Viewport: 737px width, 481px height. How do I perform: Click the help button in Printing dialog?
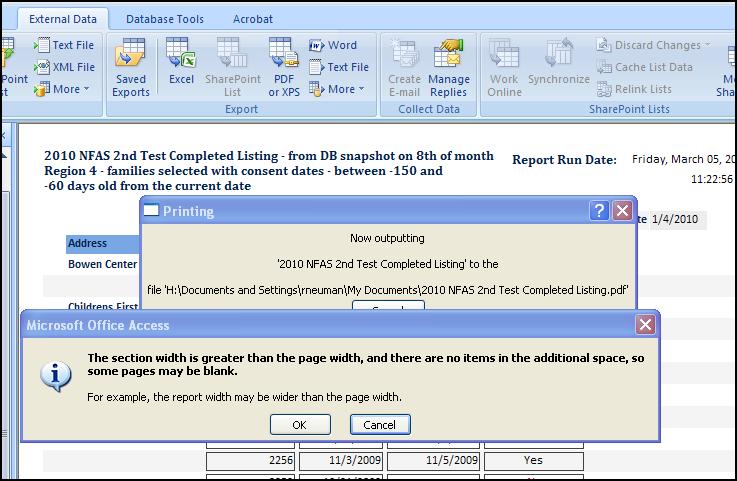point(599,211)
